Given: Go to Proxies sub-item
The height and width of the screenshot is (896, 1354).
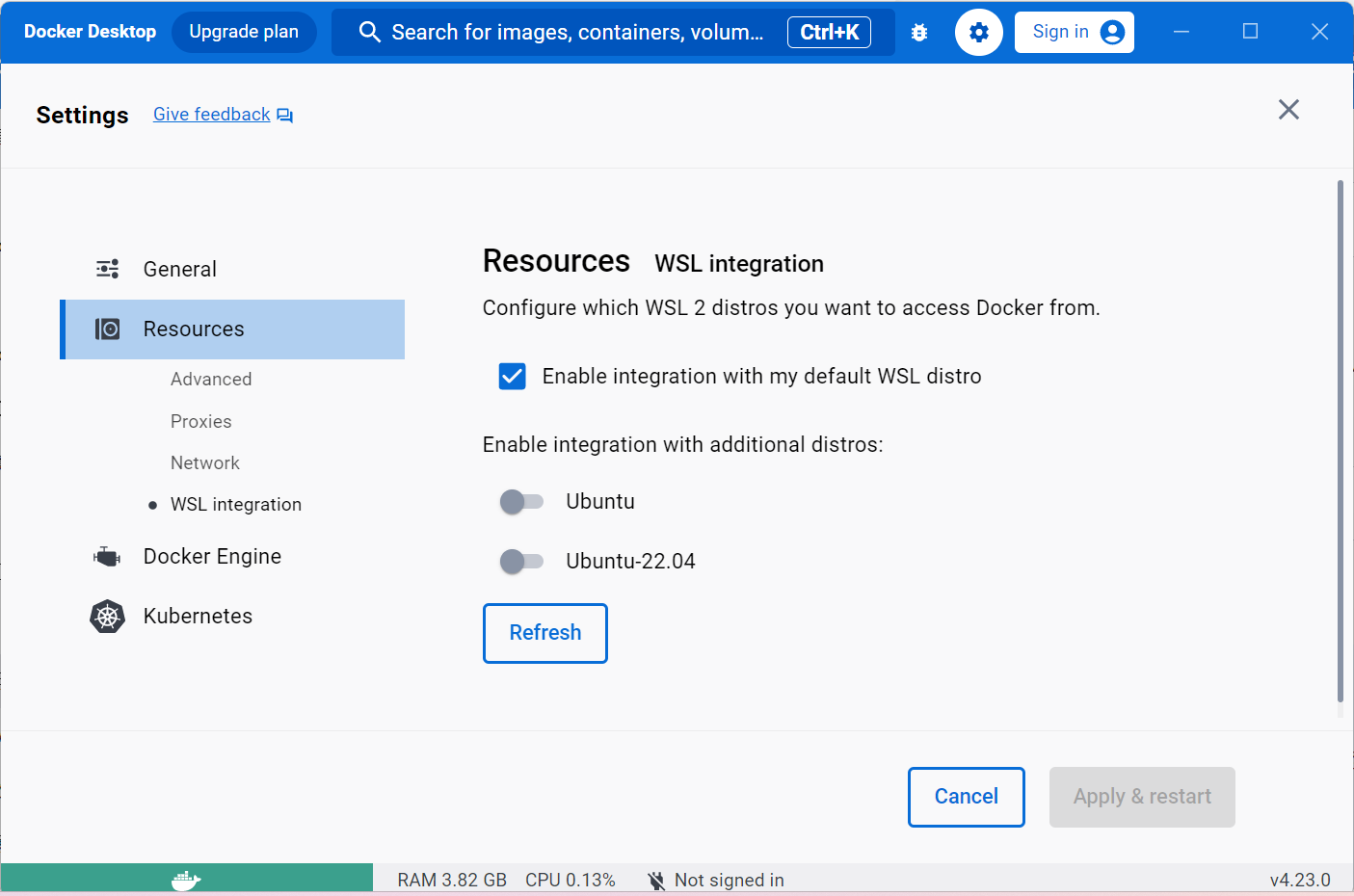Looking at the screenshot, I should click(201, 422).
